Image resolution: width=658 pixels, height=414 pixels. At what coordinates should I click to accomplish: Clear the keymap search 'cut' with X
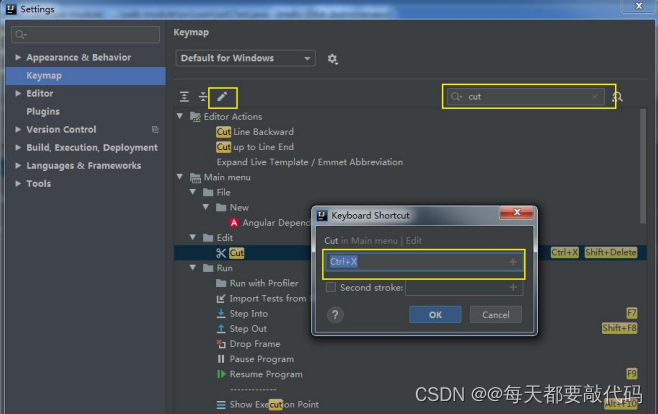(595, 97)
